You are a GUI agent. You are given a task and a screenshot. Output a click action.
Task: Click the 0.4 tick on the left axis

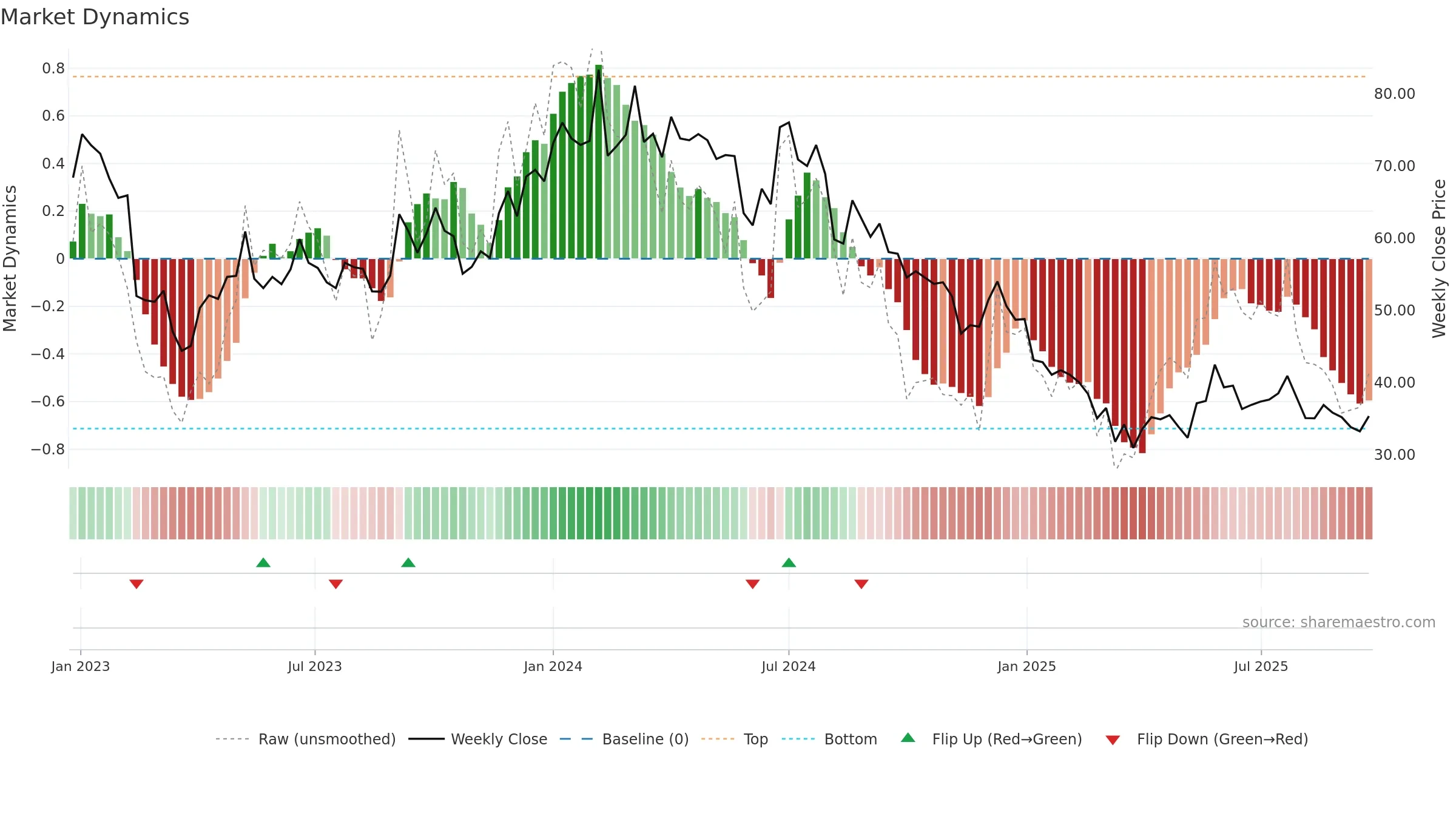click(x=53, y=163)
